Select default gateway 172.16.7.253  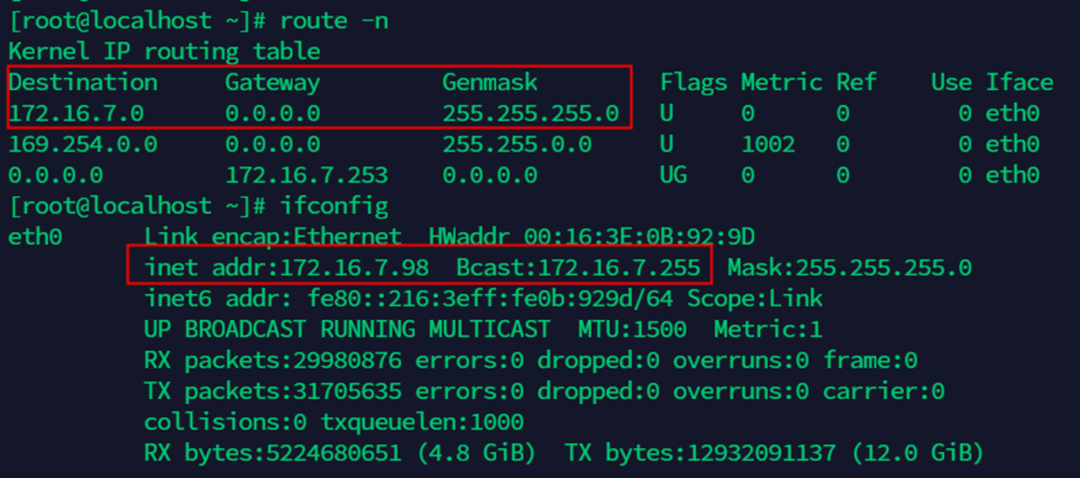[307, 175]
